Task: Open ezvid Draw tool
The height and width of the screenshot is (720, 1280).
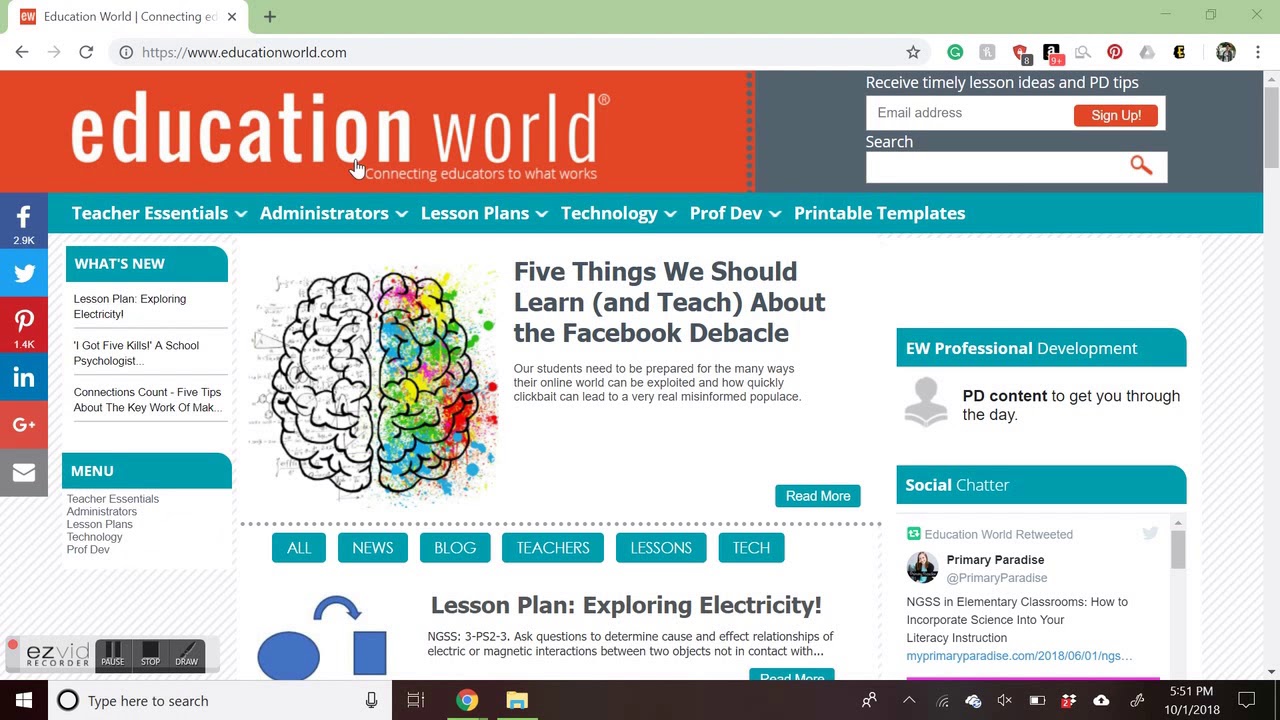Action: tap(186, 654)
